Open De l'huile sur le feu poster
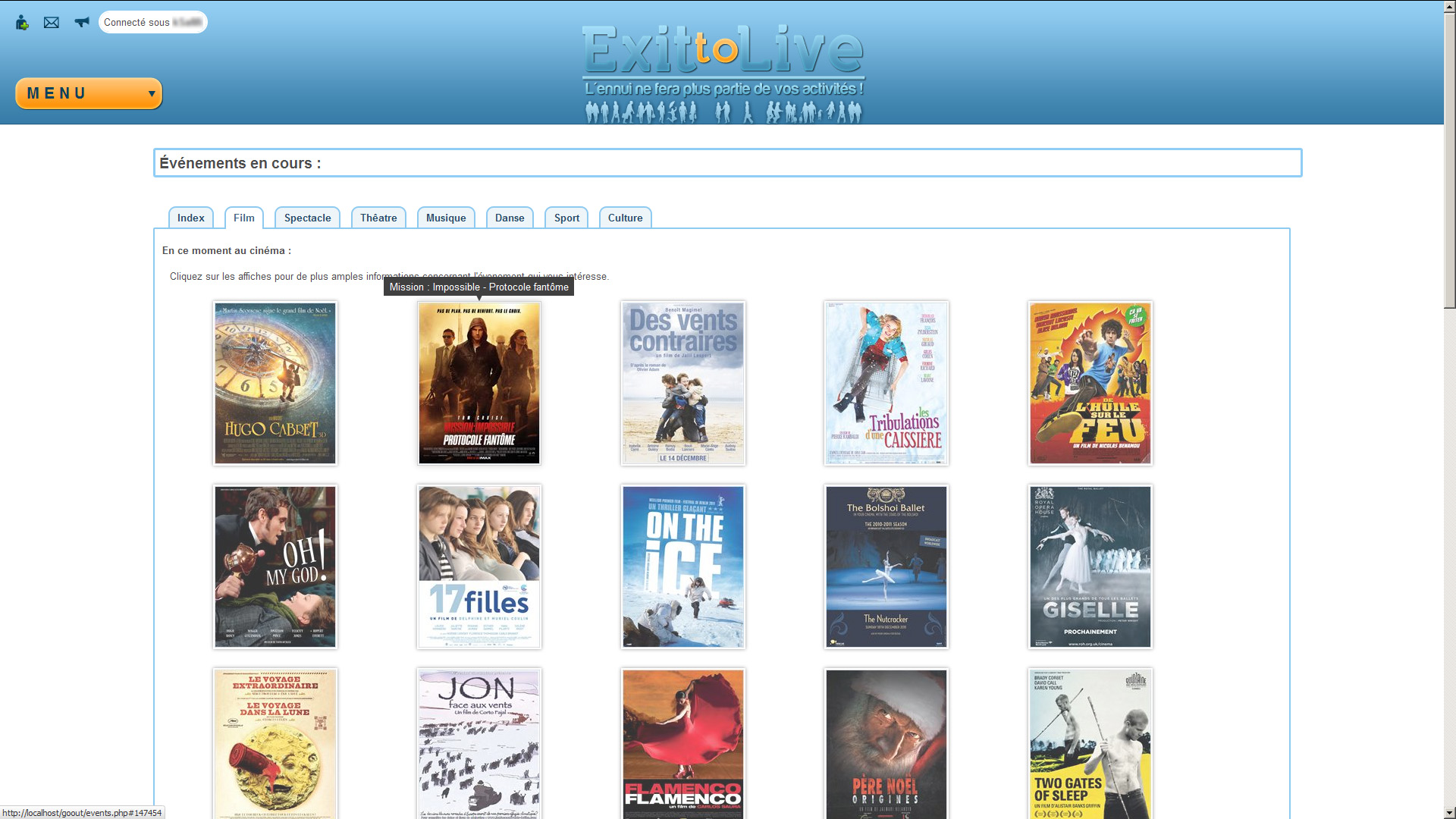The width and height of the screenshot is (1456, 819). coord(1090,383)
